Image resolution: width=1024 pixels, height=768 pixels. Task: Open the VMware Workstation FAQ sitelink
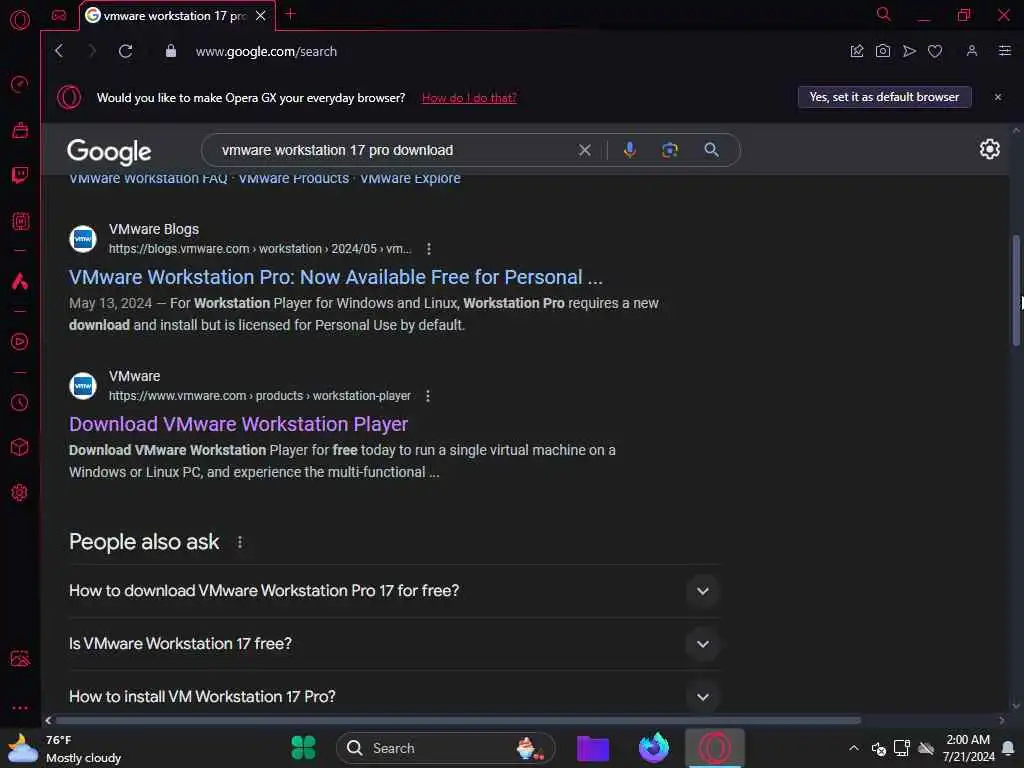point(148,178)
